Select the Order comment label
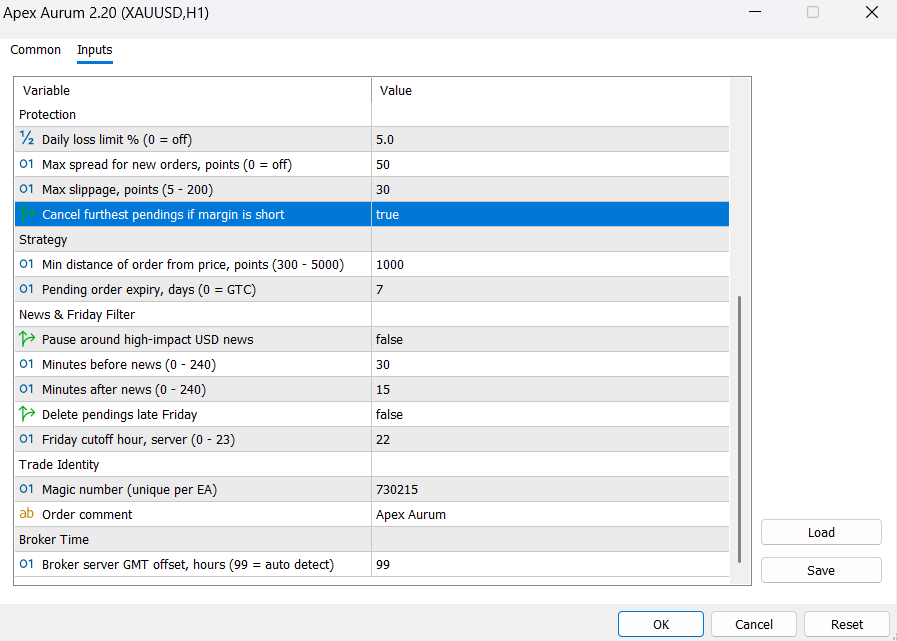Image resolution: width=897 pixels, height=641 pixels. 87,515
